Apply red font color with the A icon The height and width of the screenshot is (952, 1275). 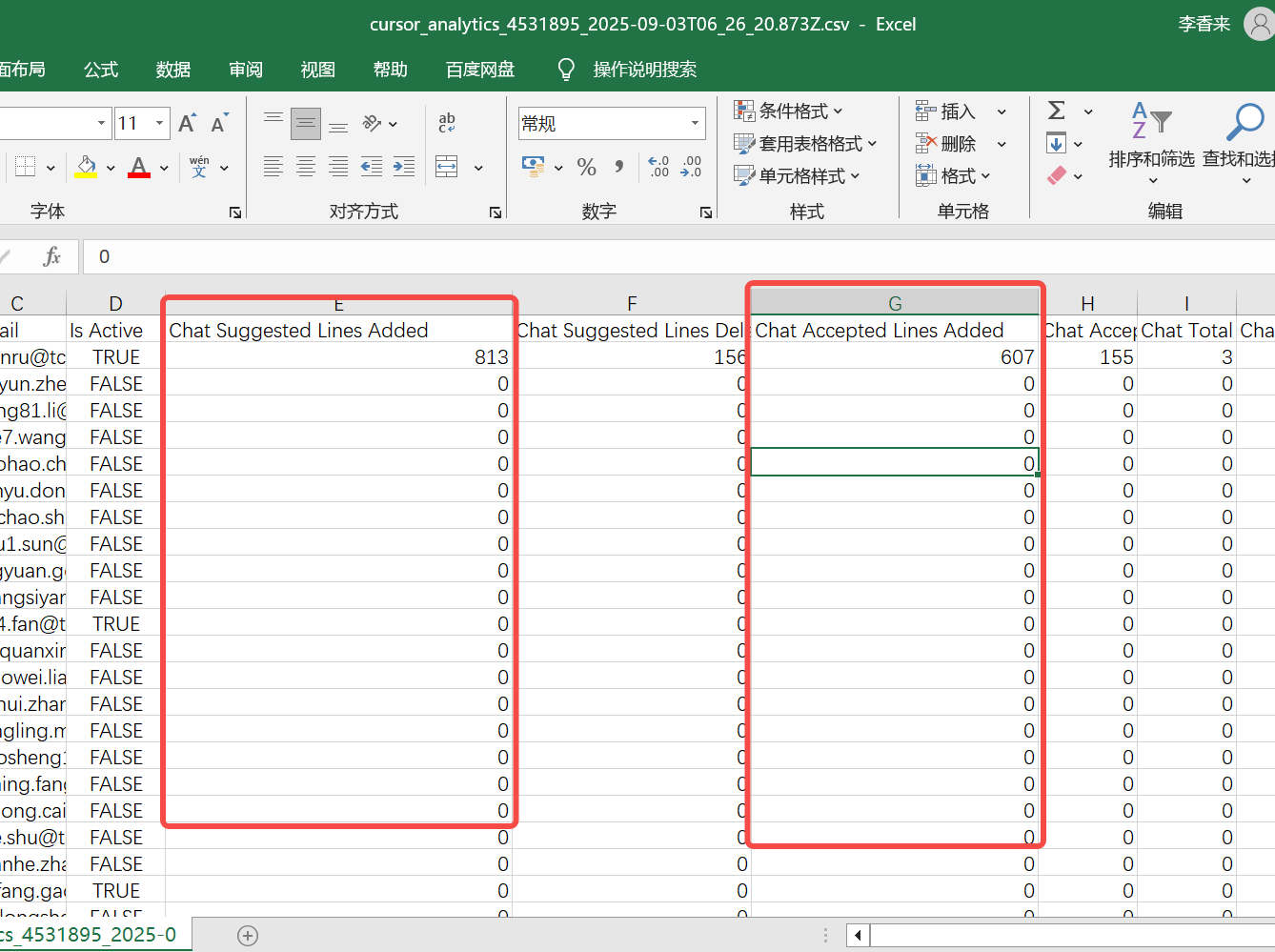click(139, 167)
